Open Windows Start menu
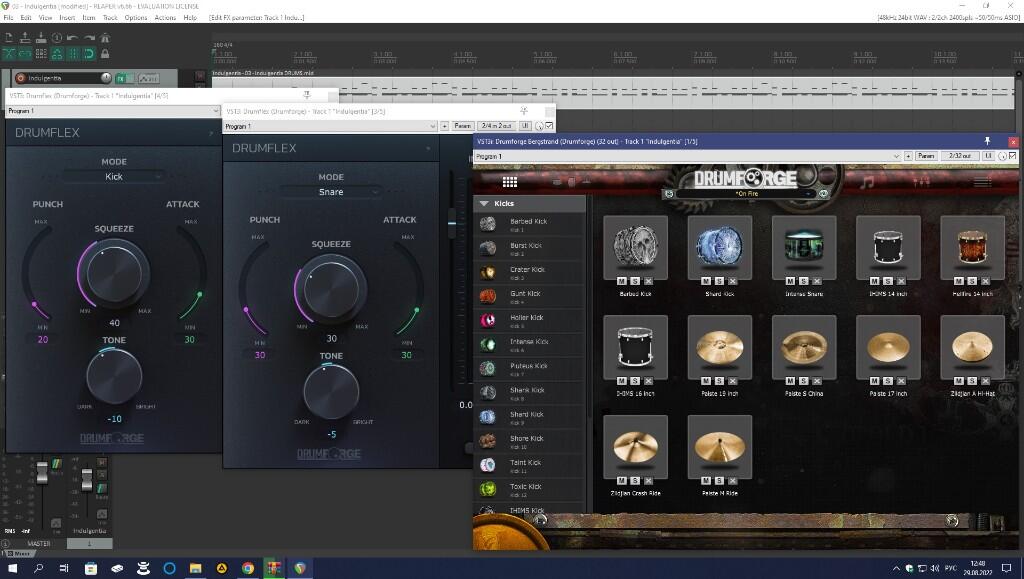 click(12, 568)
